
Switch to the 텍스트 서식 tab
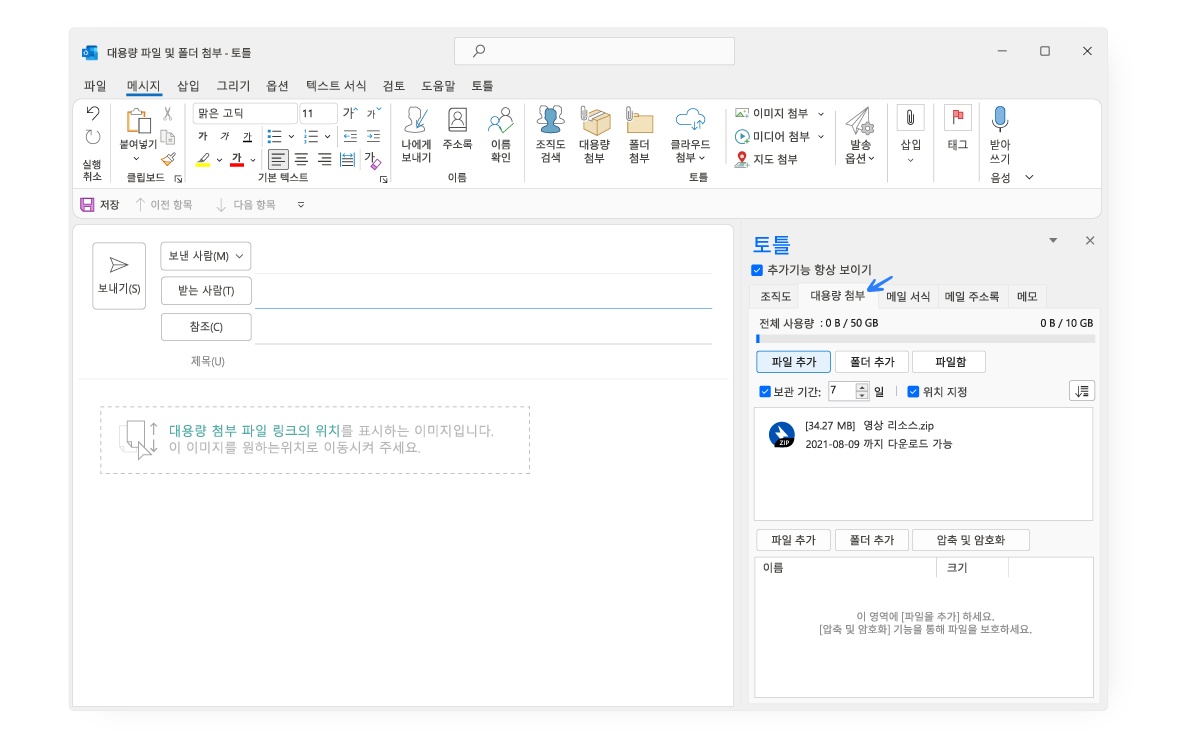(336, 86)
